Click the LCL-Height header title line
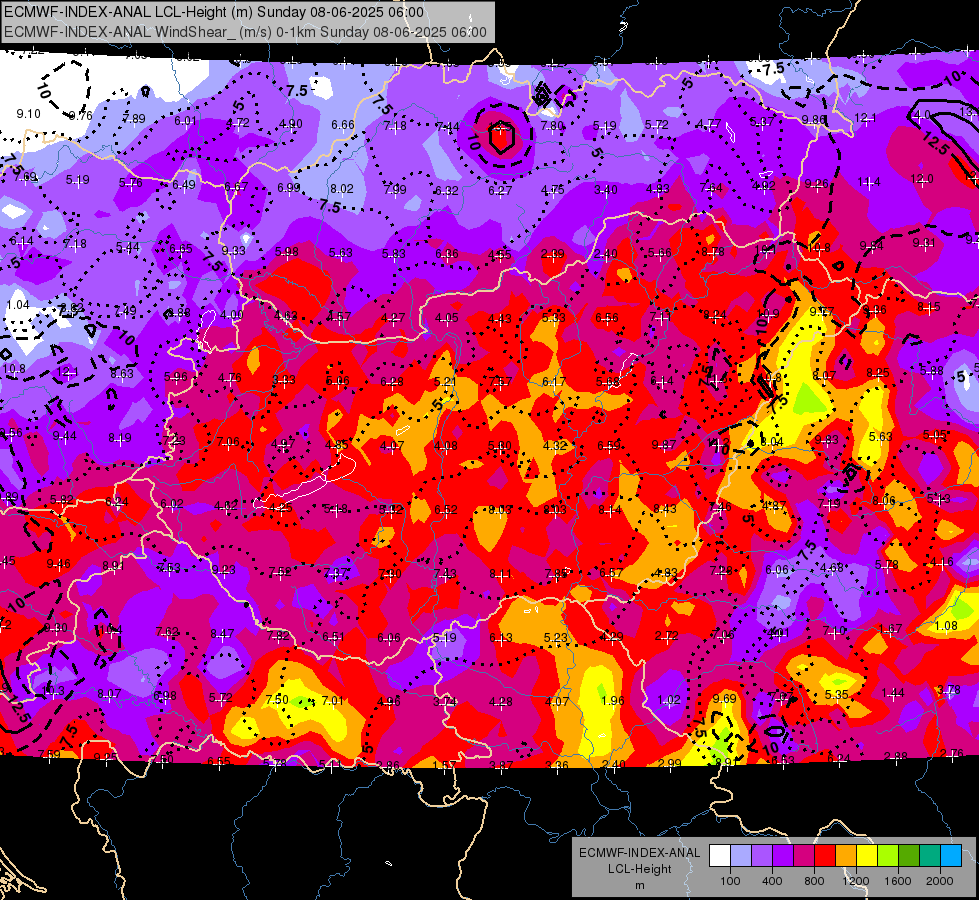Viewport: 979px width, 900px height. [x=214, y=12]
